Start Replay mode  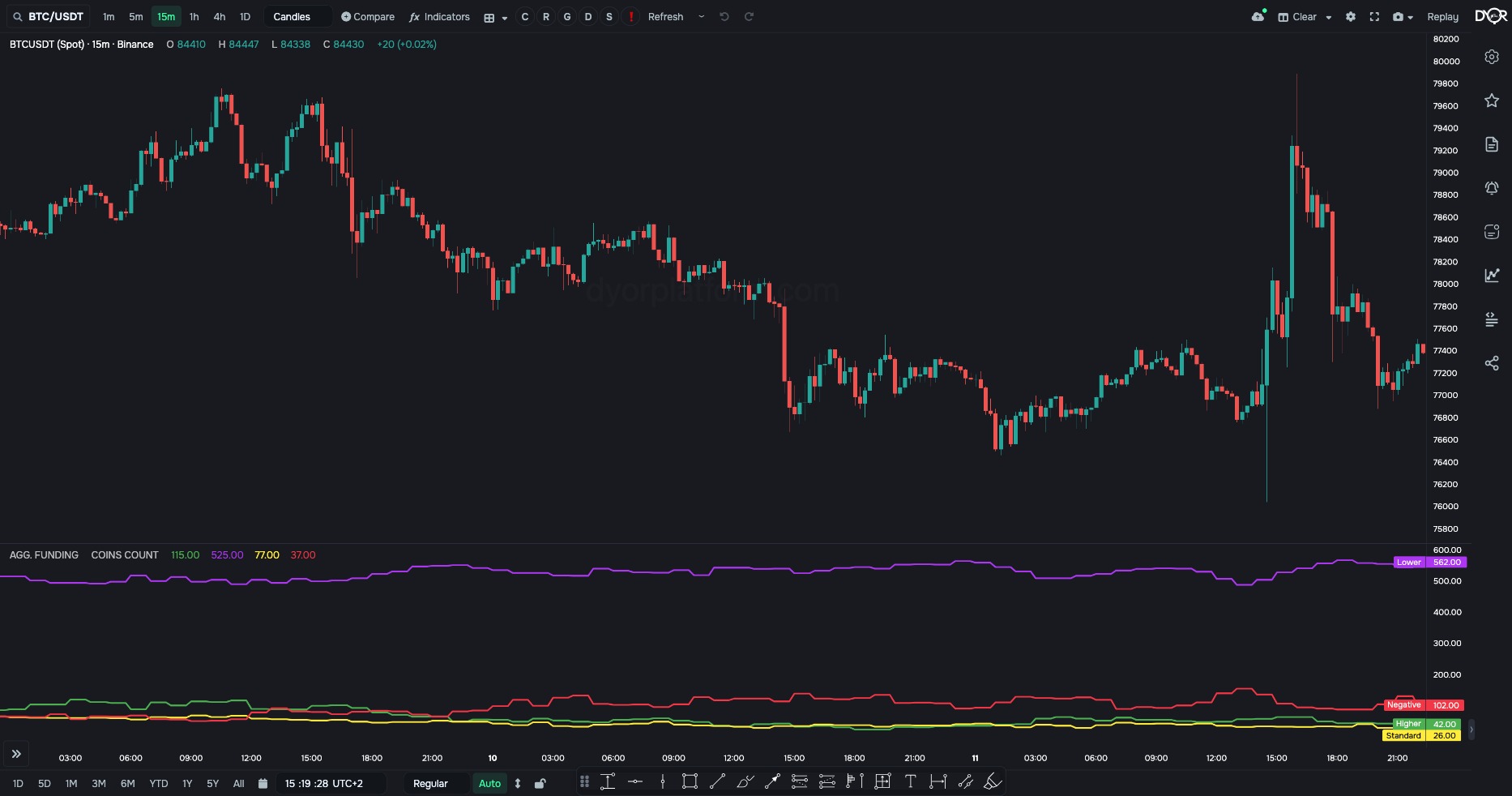pyautogui.click(x=1442, y=16)
